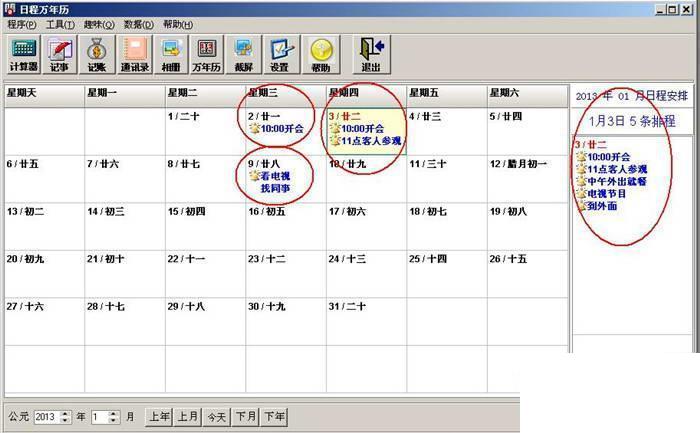
Task: Increase the month with the up arrow
Action: (113, 414)
